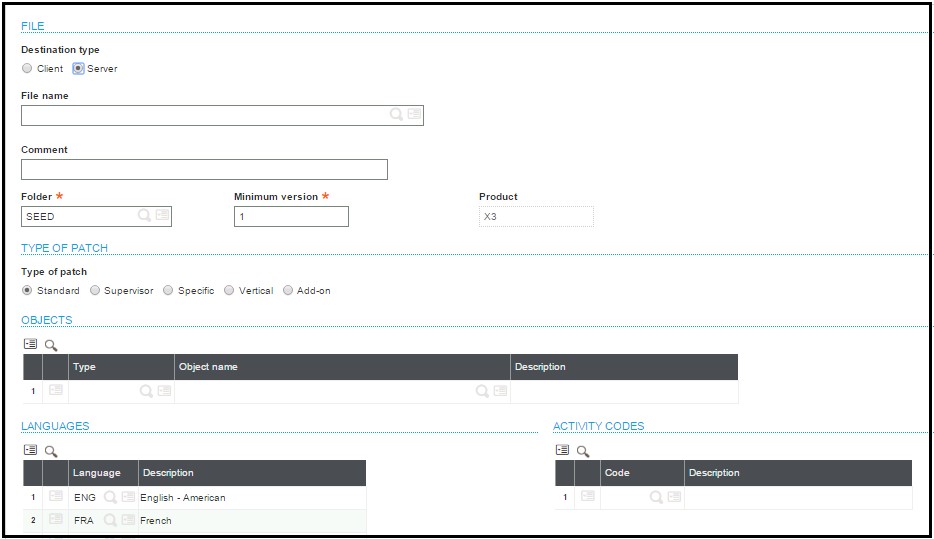Image resolution: width=934 pixels, height=539 pixels.
Task: Open lookup magnifier in Folder field
Action: click(x=144, y=215)
